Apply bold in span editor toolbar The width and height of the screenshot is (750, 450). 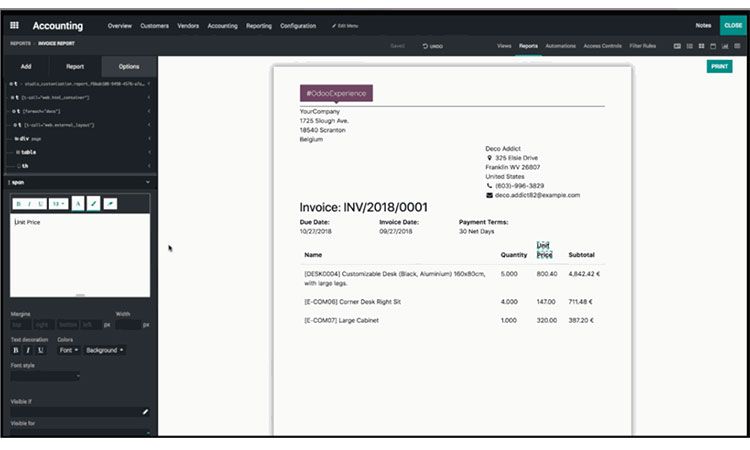coord(19,204)
